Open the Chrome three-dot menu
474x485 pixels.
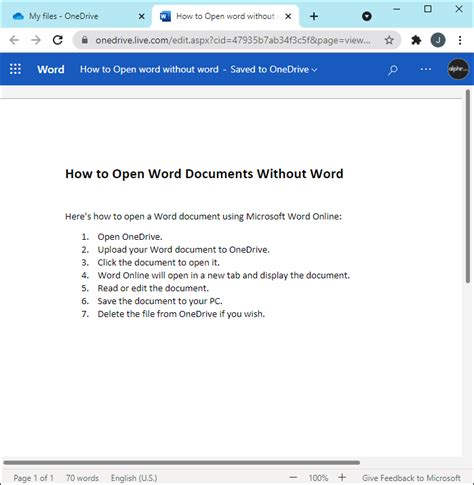pyautogui.click(x=460, y=40)
